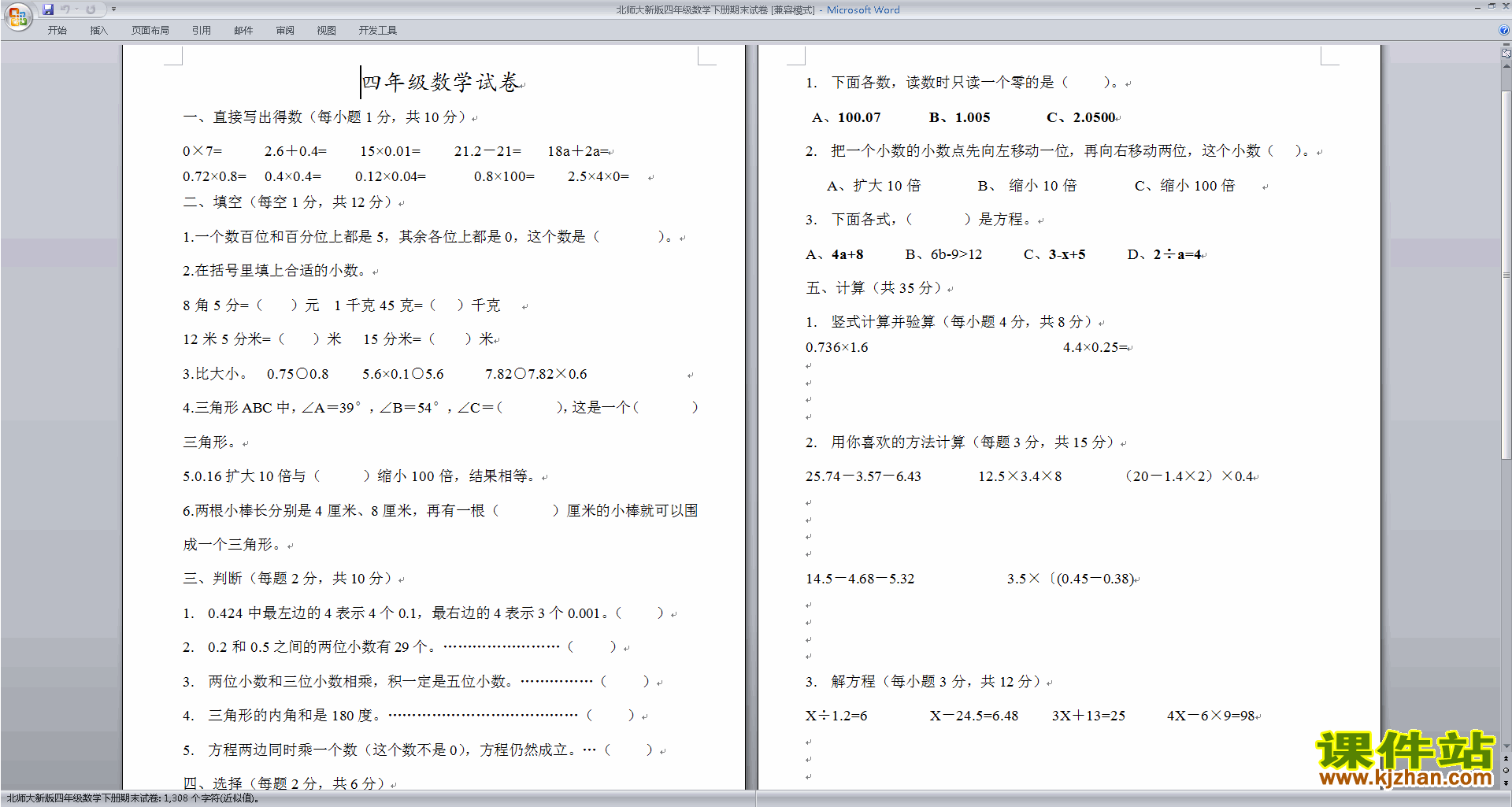Save the document with the floppy disk icon
Viewport: 1512px width, 807px height.
[x=48, y=9]
